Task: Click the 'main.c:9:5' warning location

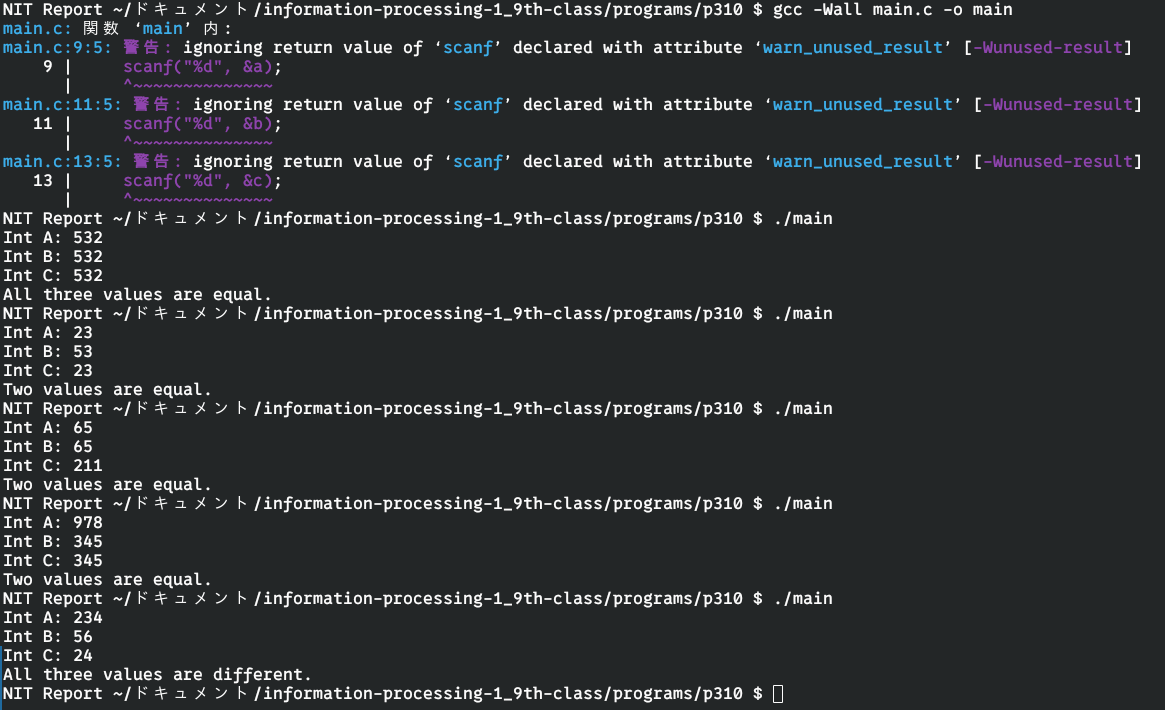Action: coord(58,47)
